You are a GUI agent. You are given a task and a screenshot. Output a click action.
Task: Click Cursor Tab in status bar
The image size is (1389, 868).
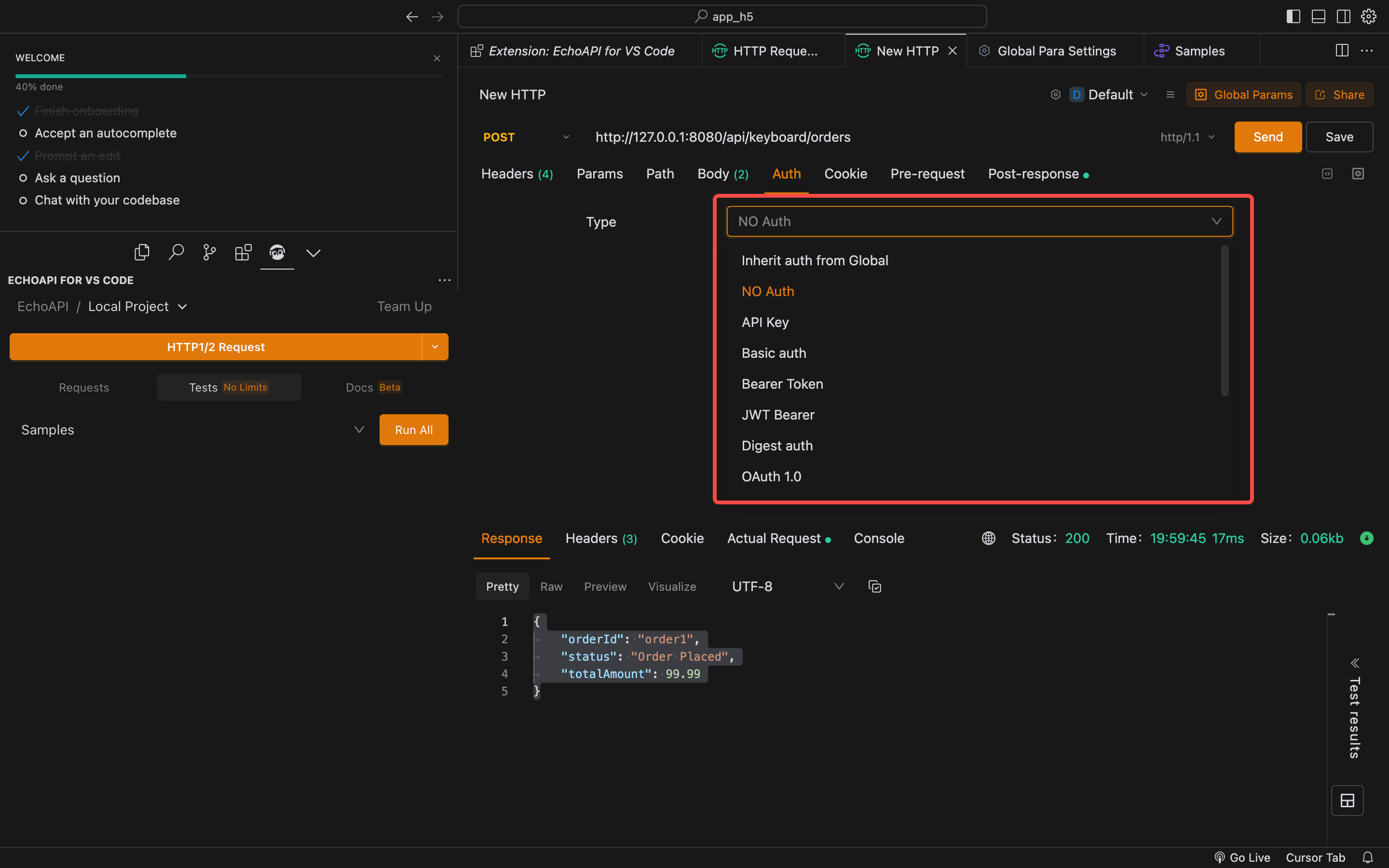pos(1315,857)
